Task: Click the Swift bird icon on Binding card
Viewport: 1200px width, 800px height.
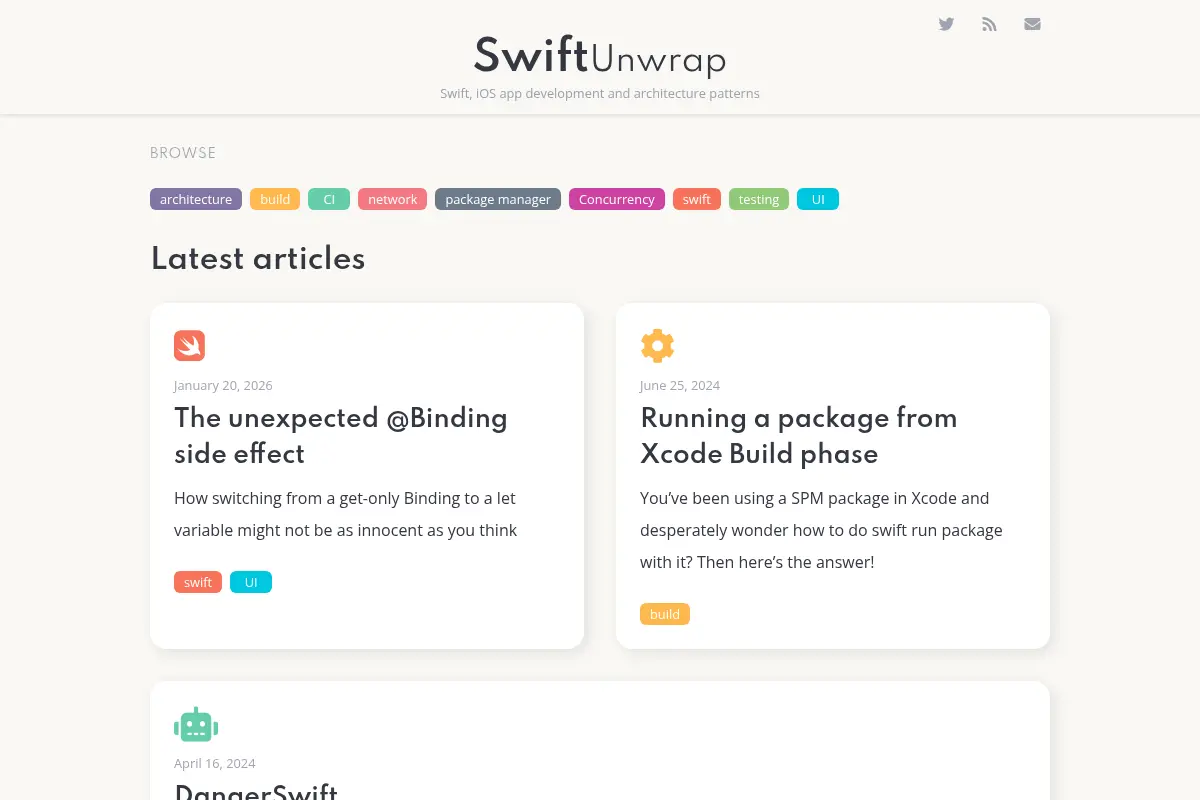Action: [189, 346]
